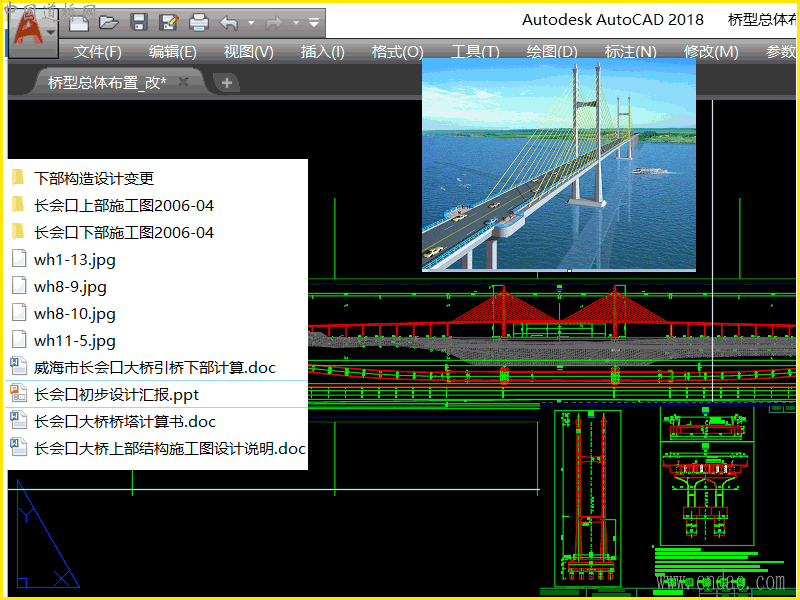
Task: Select the 长会口初步设计汇报.ppt file
Action: point(116,395)
